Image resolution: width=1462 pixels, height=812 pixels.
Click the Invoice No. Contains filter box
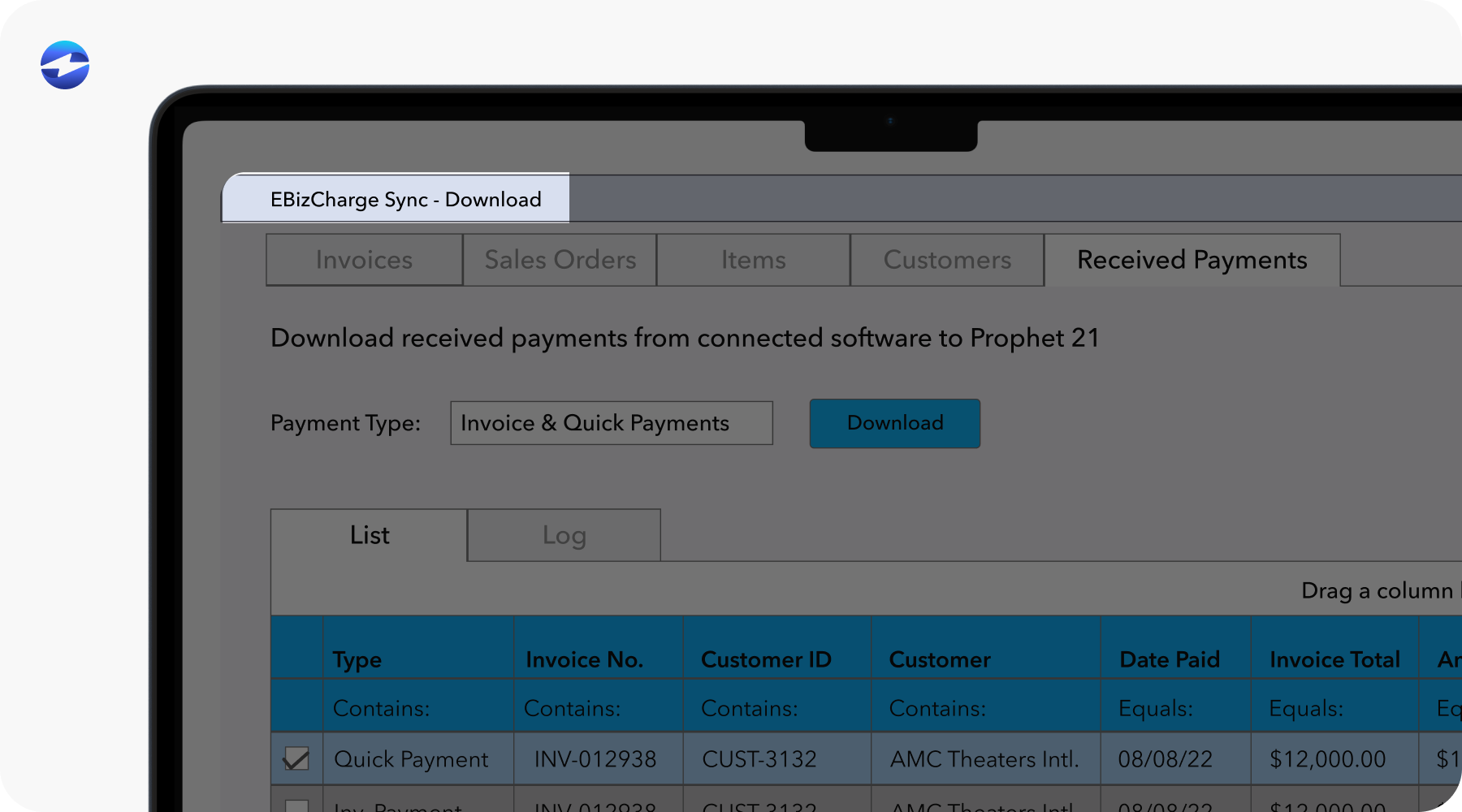click(x=597, y=707)
